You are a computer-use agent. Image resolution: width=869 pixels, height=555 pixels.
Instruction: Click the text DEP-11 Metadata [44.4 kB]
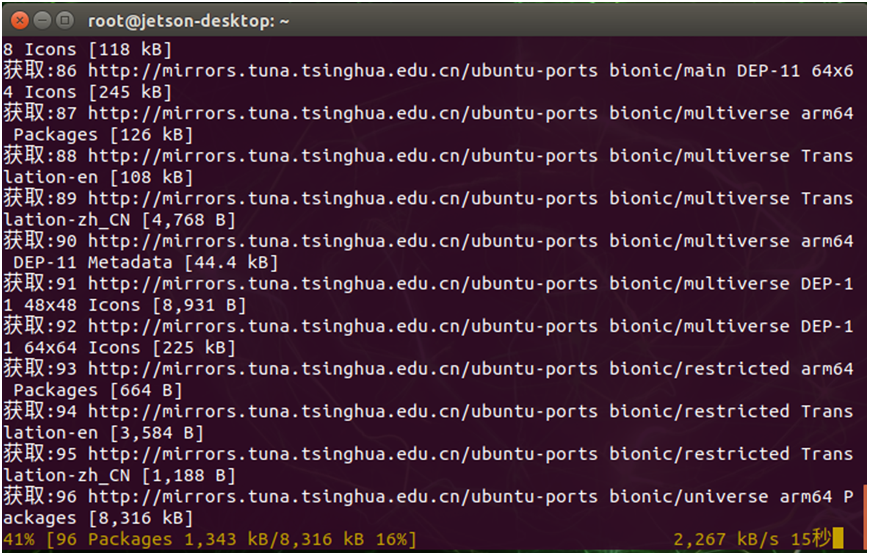(146, 262)
